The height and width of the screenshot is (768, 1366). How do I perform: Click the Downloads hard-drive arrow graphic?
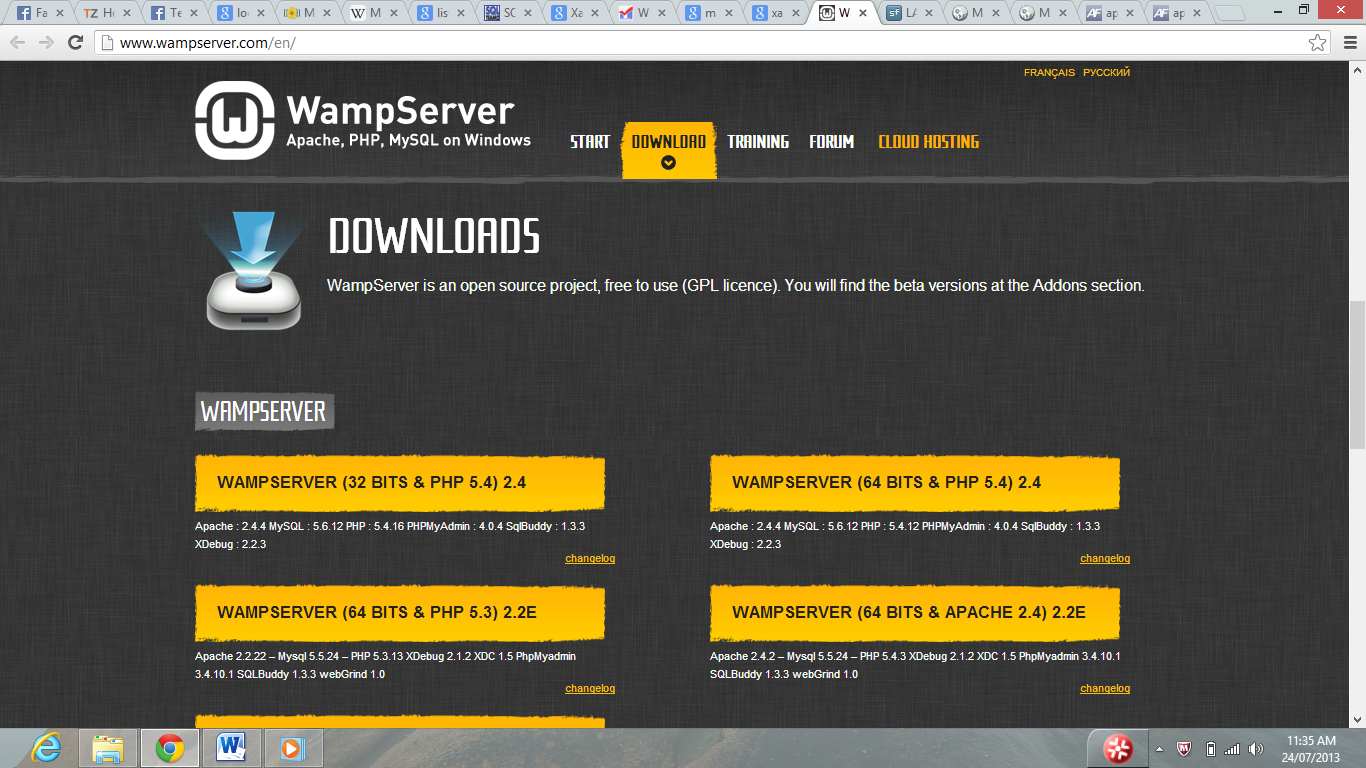pyautogui.click(x=252, y=270)
